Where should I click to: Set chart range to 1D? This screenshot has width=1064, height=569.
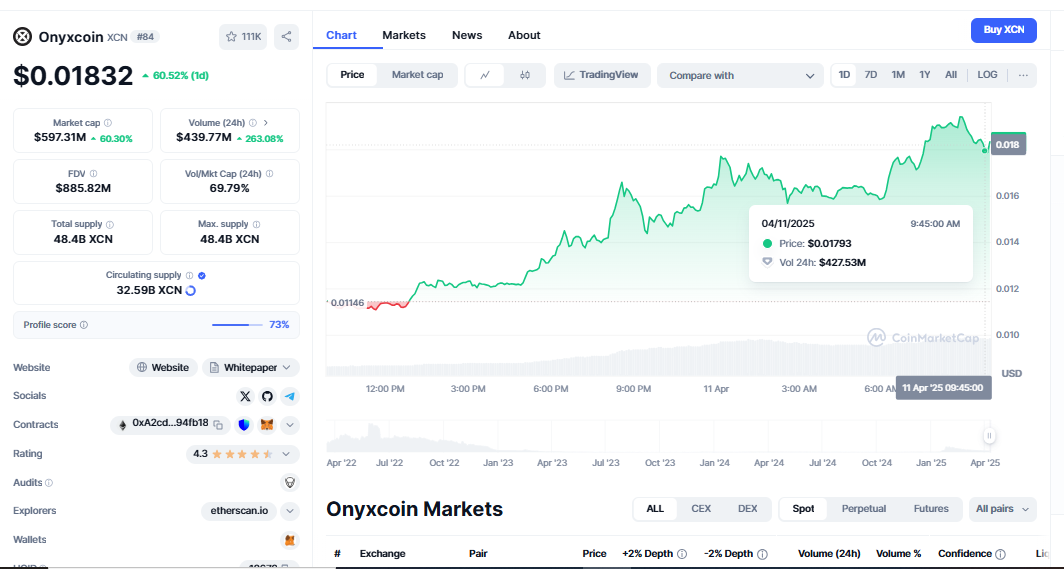[844, 75]
